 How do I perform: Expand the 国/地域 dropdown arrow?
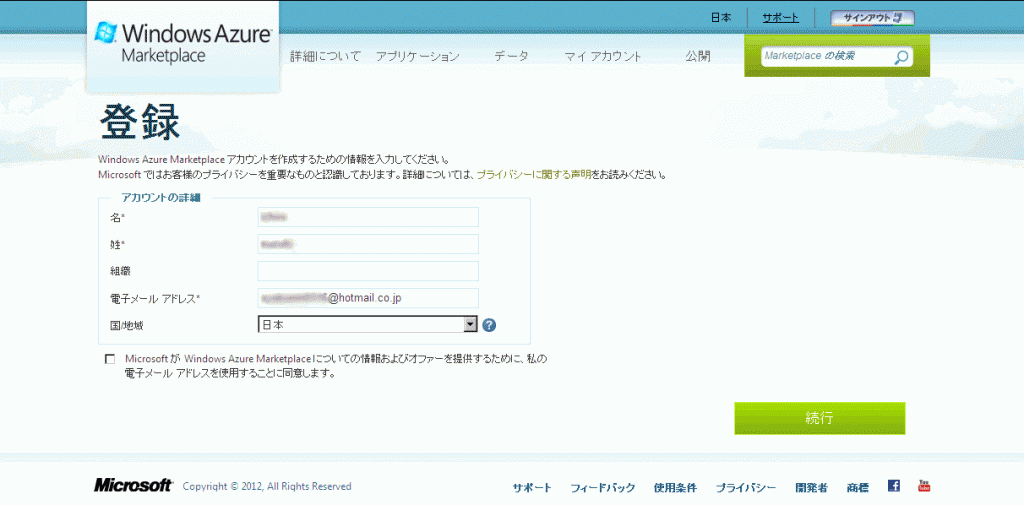coord(470,324)
